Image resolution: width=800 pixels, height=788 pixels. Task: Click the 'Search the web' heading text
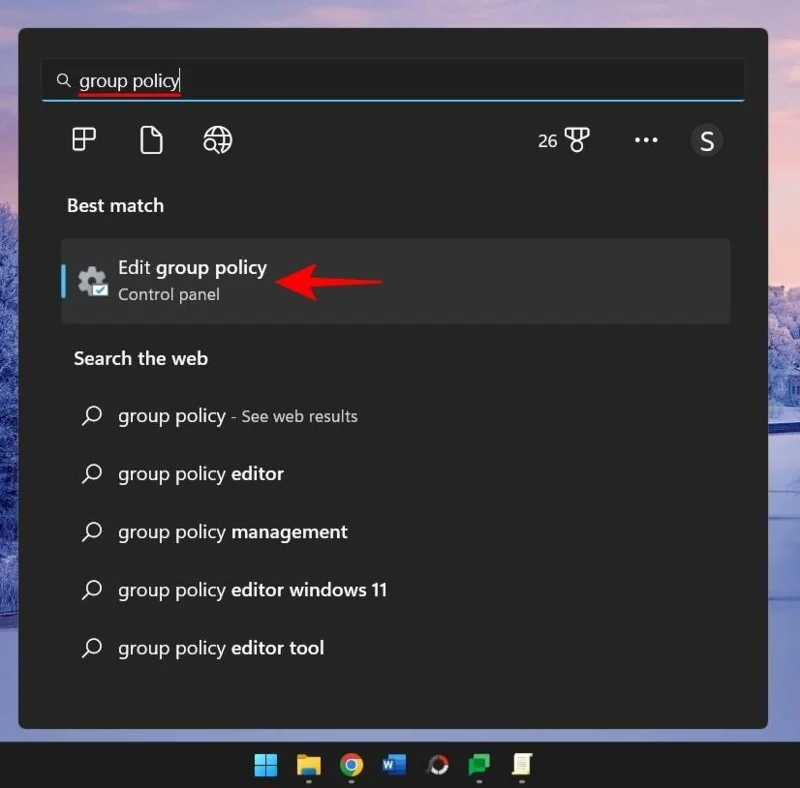(141, 359)
